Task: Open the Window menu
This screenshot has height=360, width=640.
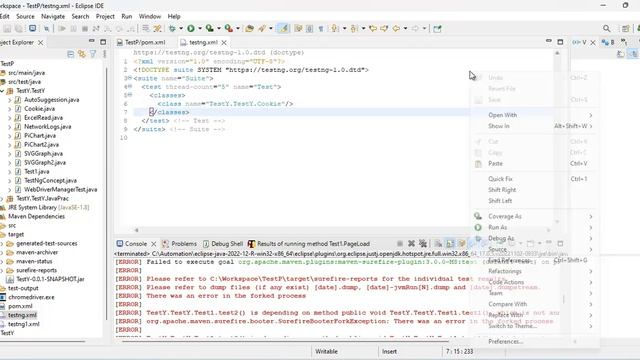Action: click(x=150, y=16)
